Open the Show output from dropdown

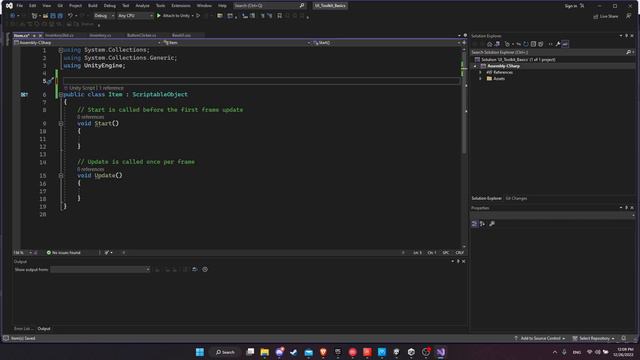tap(100, 269)
